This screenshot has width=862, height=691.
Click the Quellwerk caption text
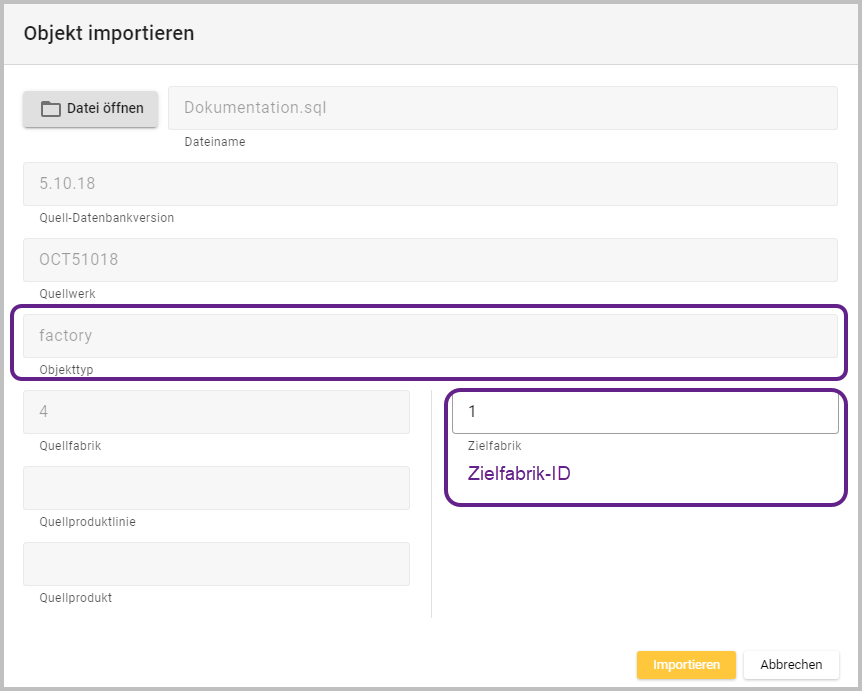67,294
